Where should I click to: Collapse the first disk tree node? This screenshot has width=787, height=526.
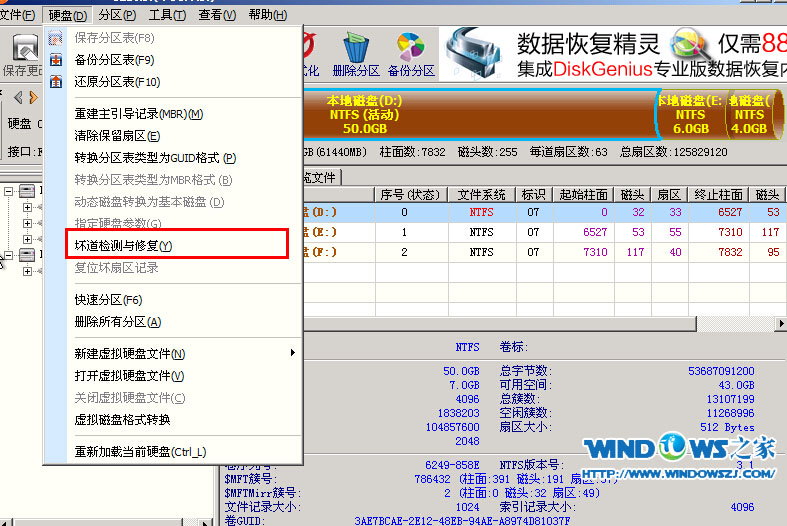coord(9,191)
